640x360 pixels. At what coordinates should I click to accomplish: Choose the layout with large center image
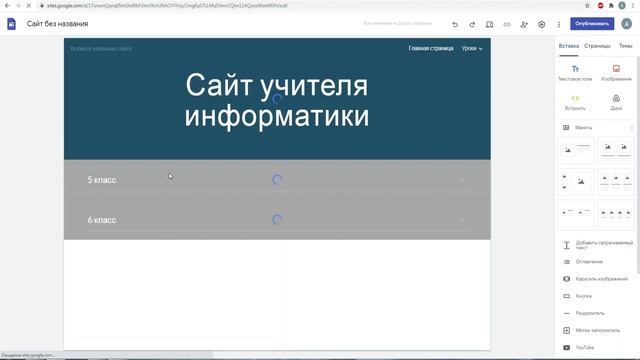click(x=576, y=182)
